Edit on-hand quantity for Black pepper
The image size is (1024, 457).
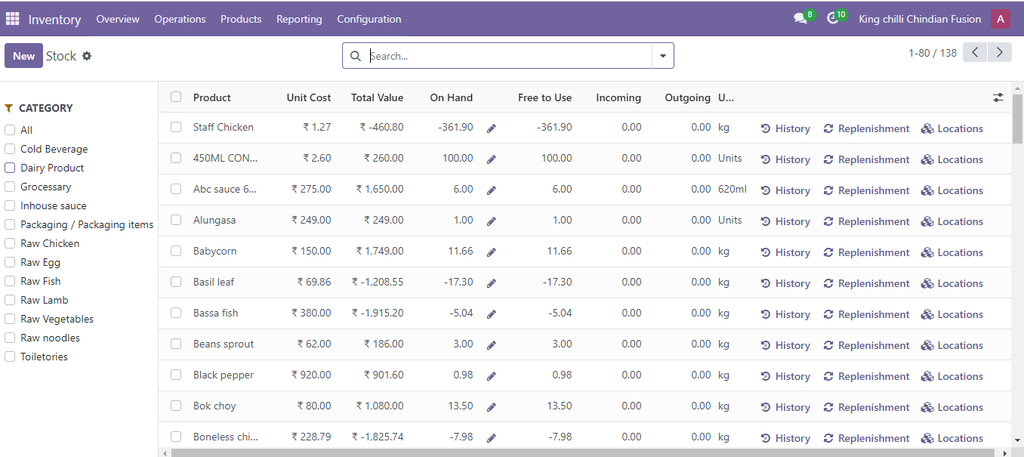(491, 376)
